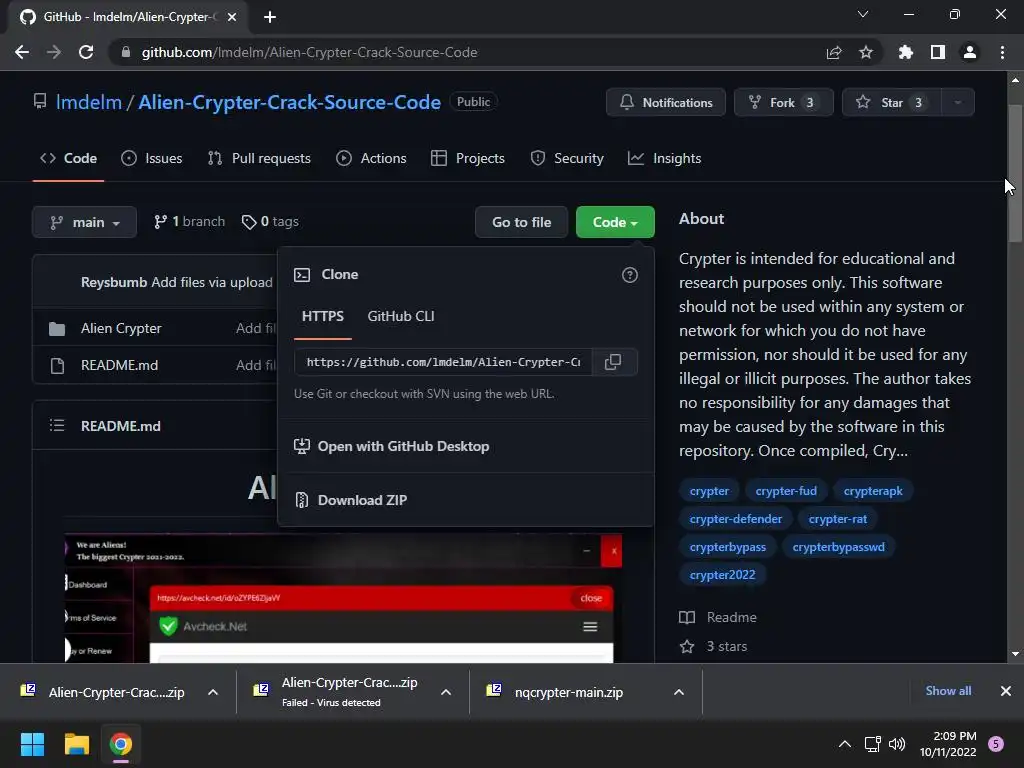Select the HTTPS clone tab
Viewport: 1024px width, 768px height.
pyautogui.click(x=323, y=316)
